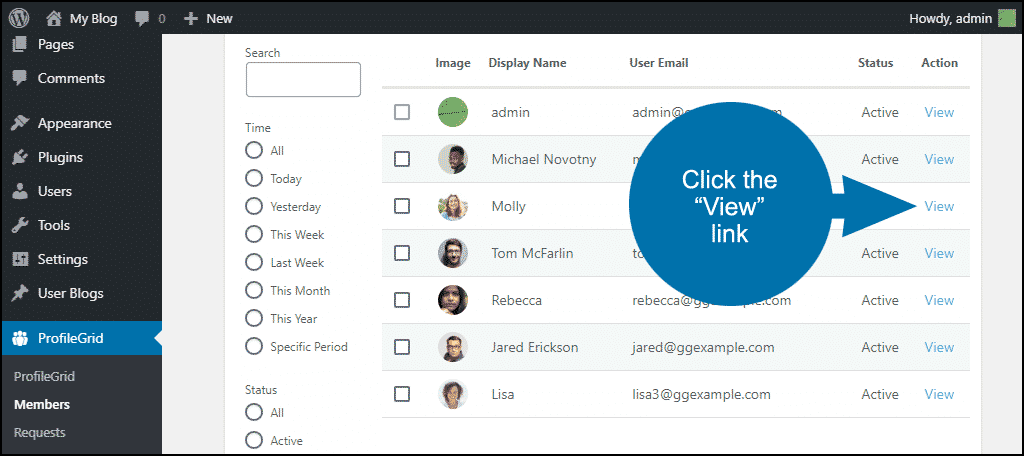
Task: Click the member Search input field
Action: click(x=303, y=80)
